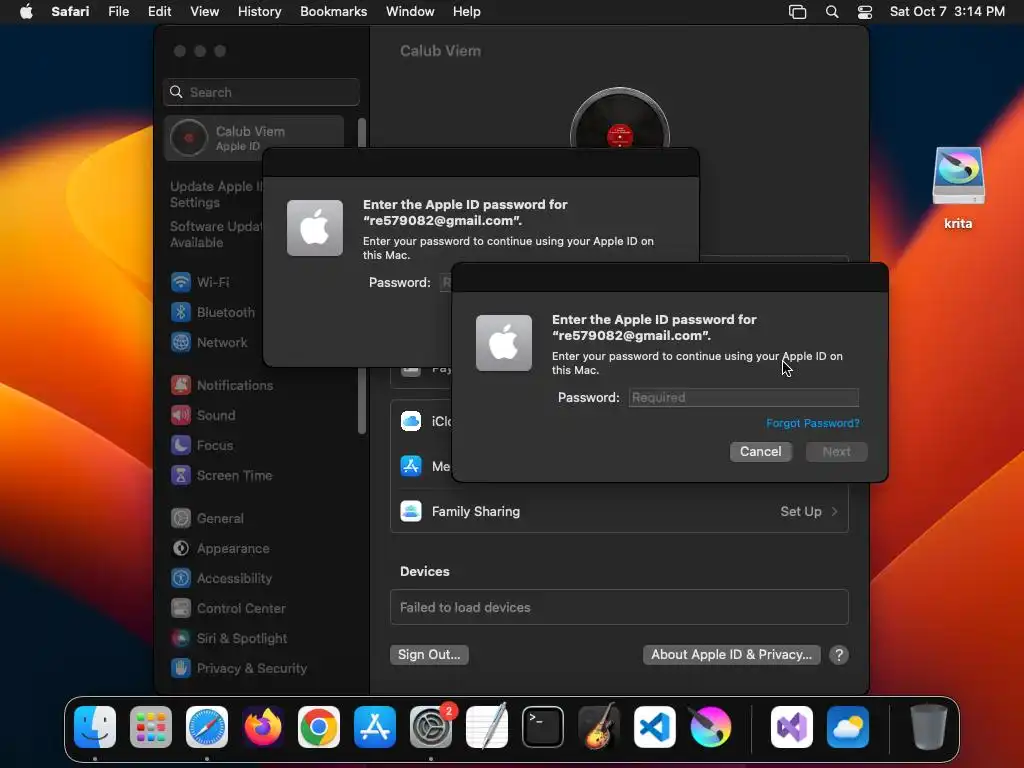Launch Krita from the Dock
Image resolution: width=1024 pixels, height=768 pixels.
click(x=711, y=727)
